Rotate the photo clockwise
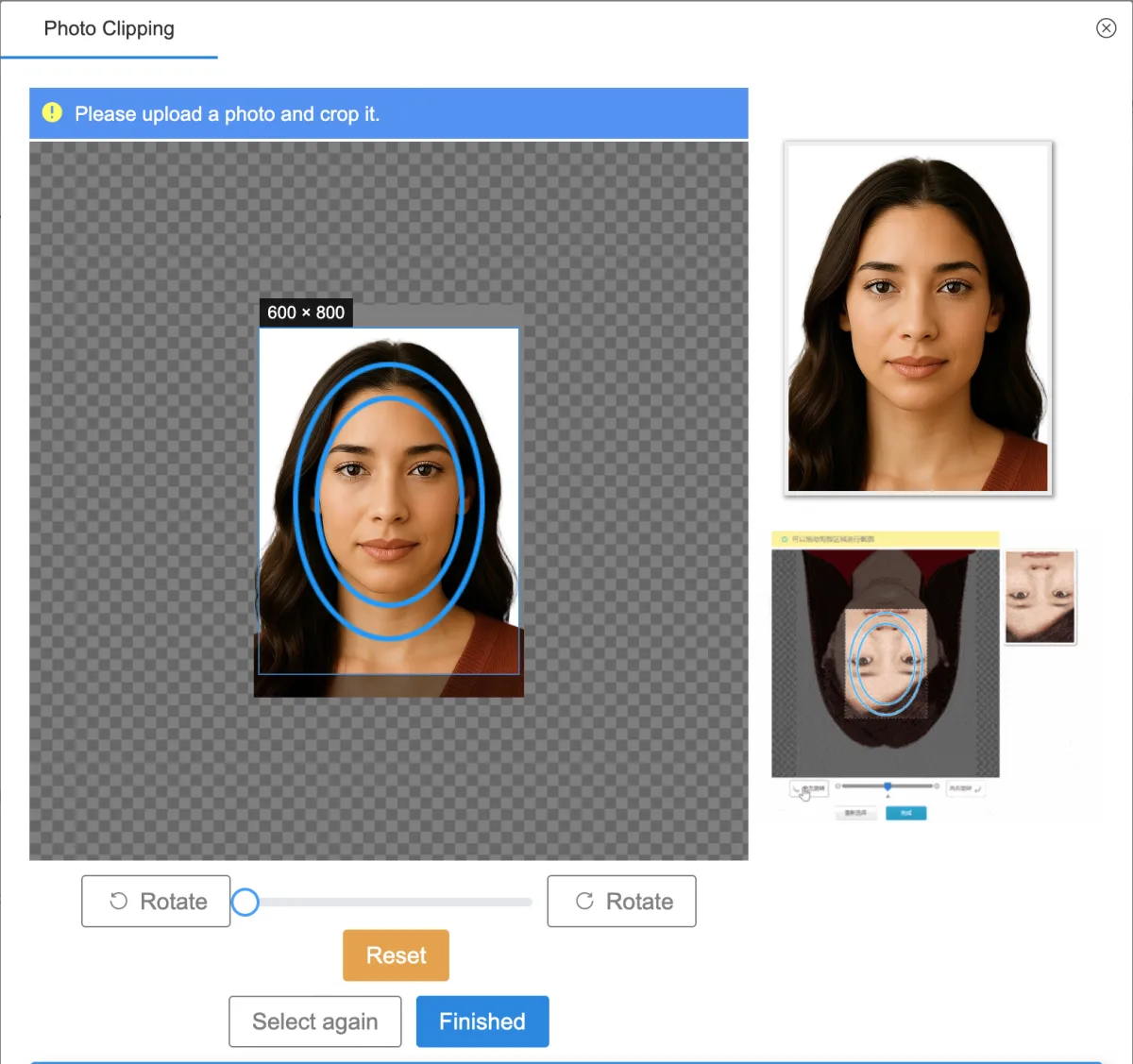 coord(621,902)
